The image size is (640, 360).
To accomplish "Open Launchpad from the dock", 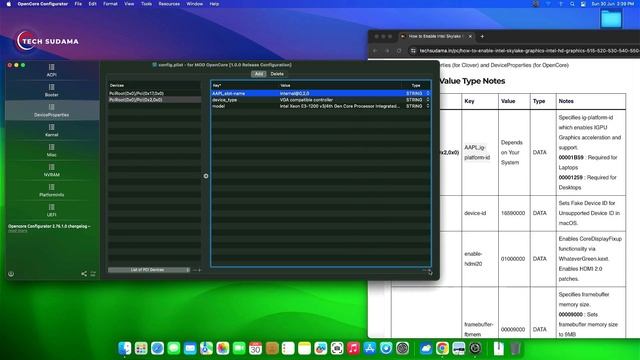I will click(x=141, y=348).
